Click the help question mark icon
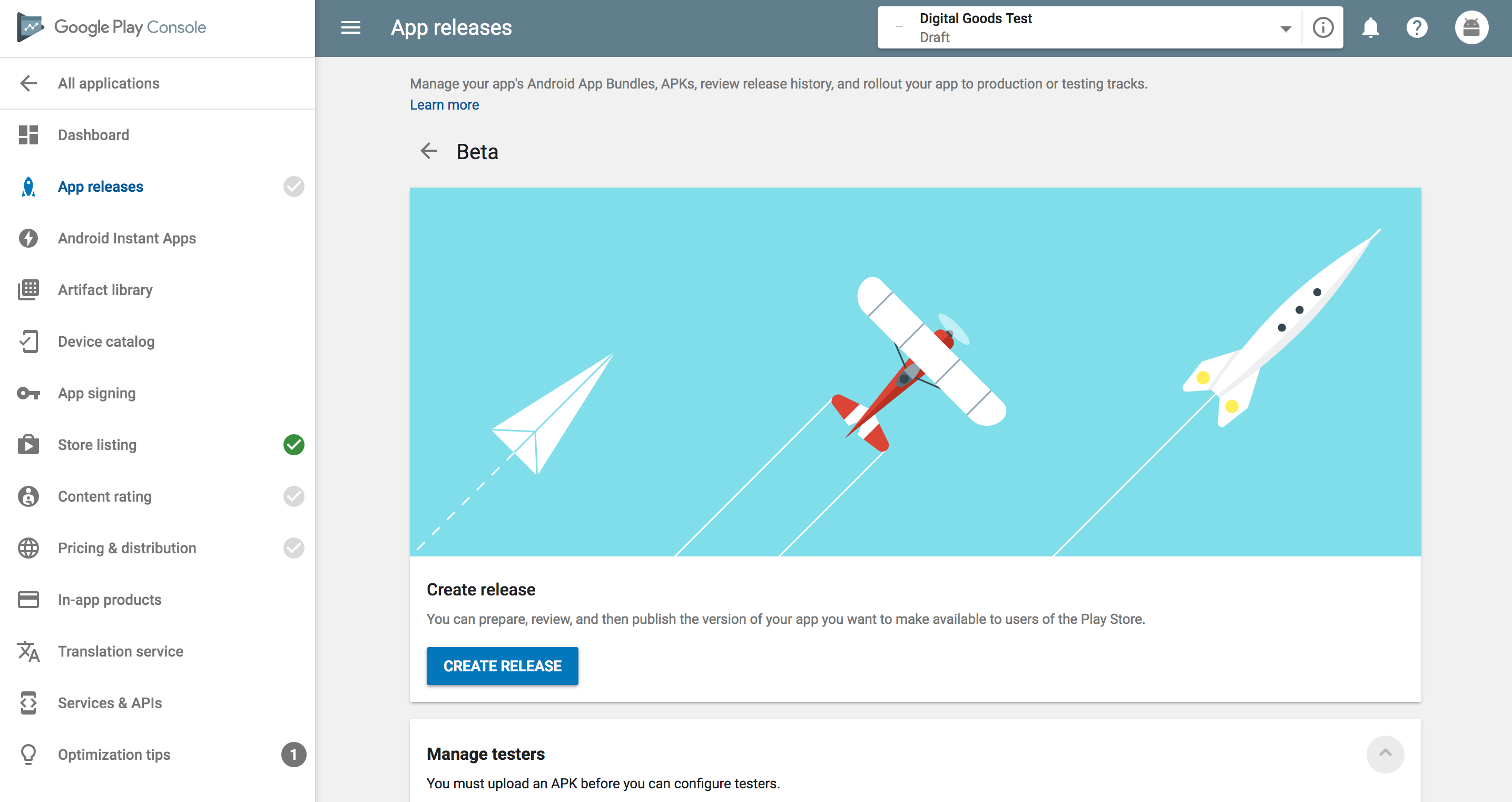This screenshot has width=1512, height=802. pyautogui.click(x=1416, y=27)
